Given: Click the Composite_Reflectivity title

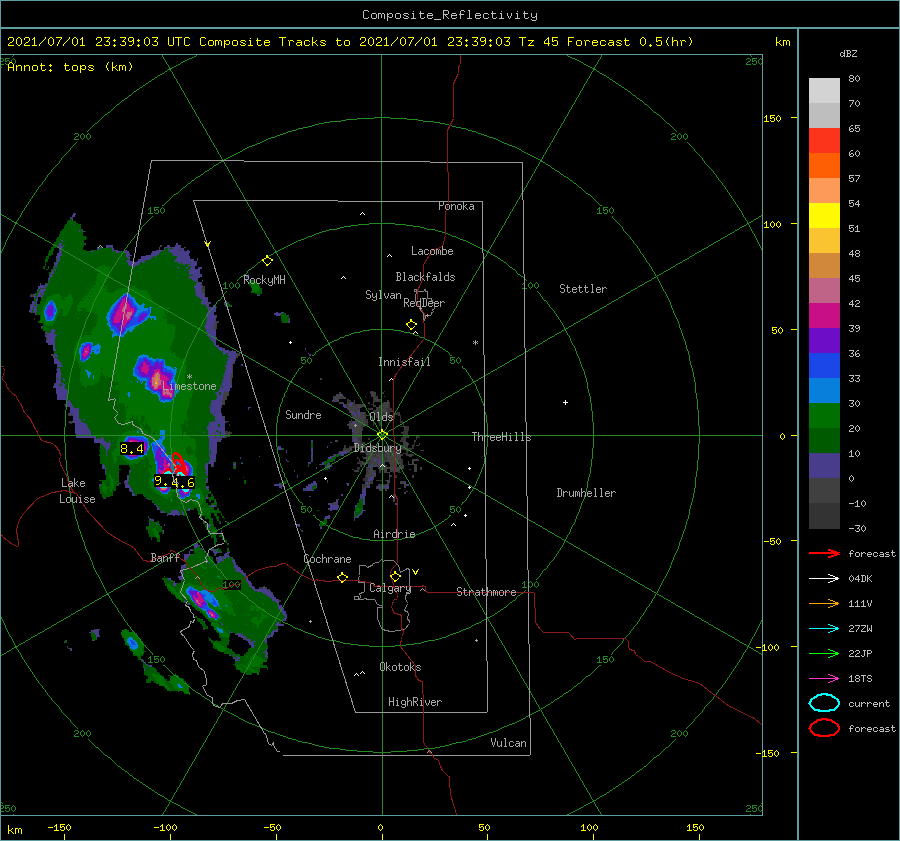Looking at the screenshot, I should point(450,15).
